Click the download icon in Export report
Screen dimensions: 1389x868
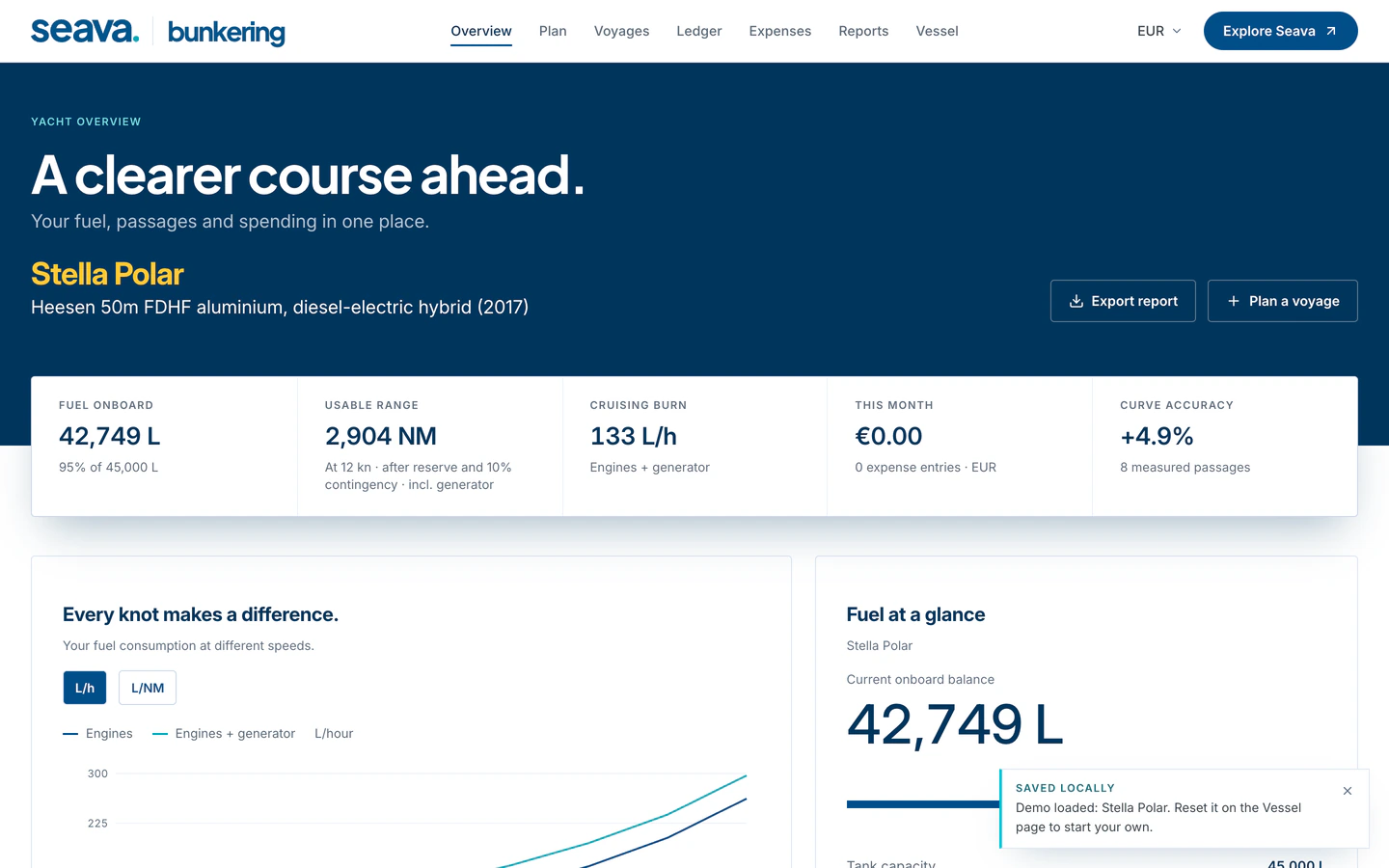1076,301
